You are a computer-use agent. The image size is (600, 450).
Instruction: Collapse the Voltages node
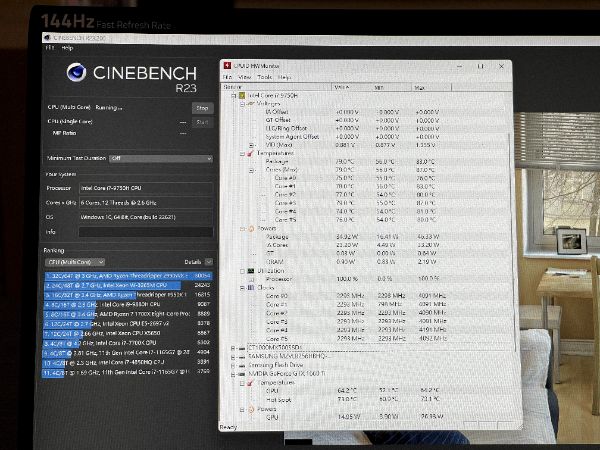pyautogui.click(x=242, y=104)
